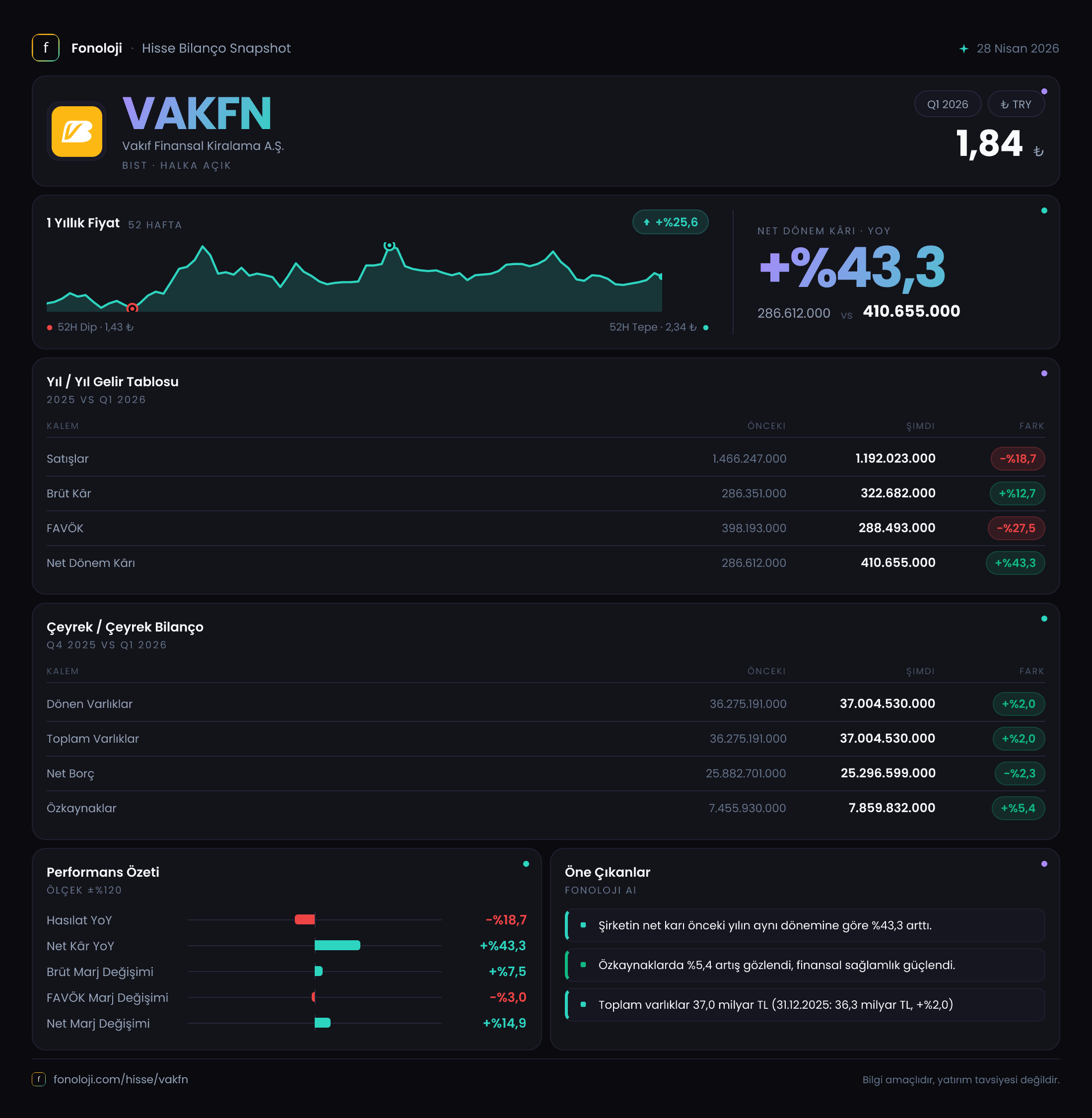
Task: Click the Net Dönem Kârı +%43,3 table badge
Action: click(x=1015, y=563)
